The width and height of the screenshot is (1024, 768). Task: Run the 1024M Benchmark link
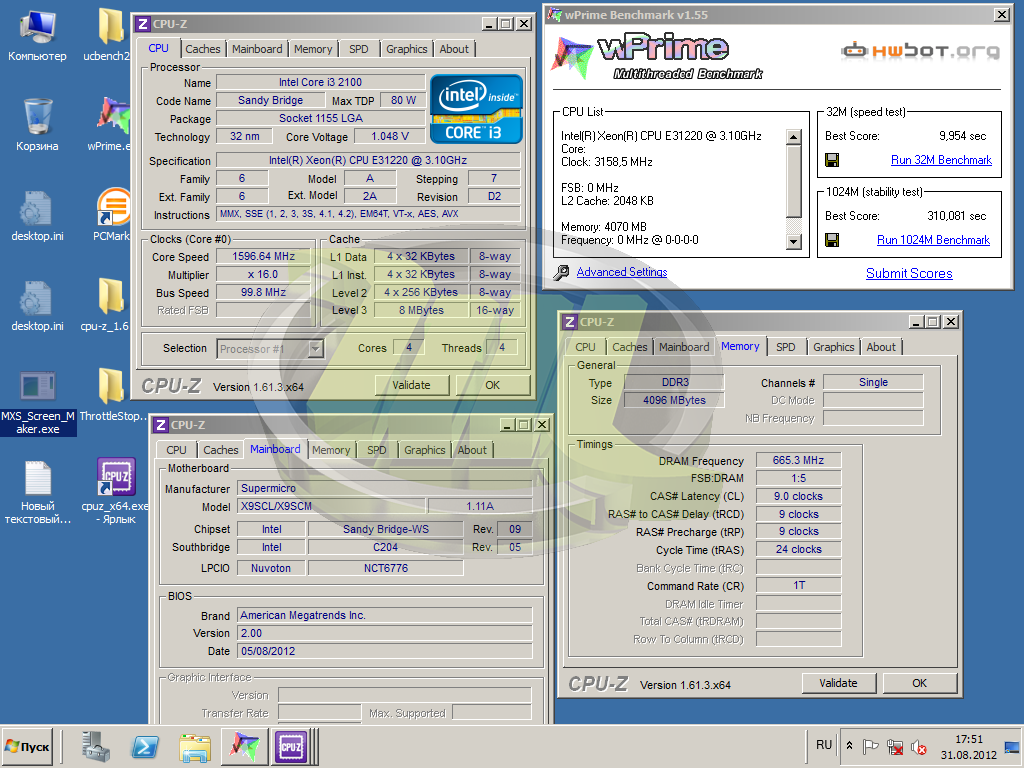tap(933, 240)
